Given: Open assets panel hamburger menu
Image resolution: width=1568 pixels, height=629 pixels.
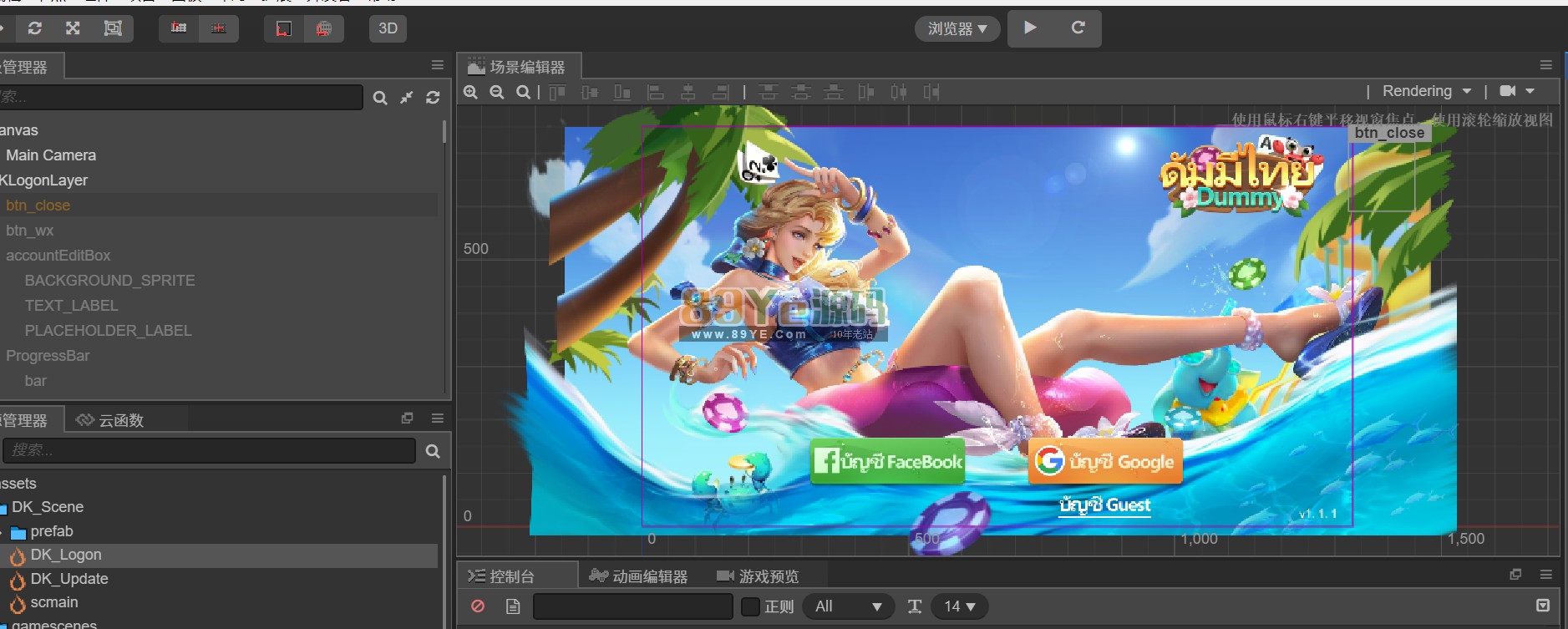Looking at the screenshot, I should [x=437, y=418].
